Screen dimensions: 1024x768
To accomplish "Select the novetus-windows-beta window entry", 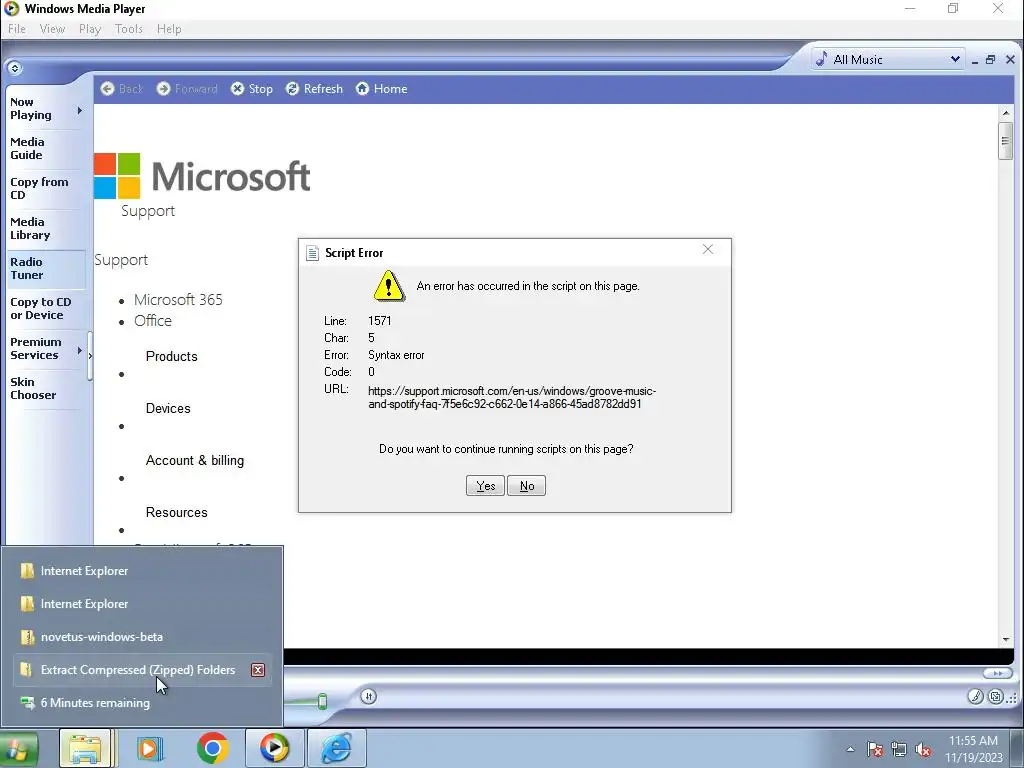I will tap(142, 637).
